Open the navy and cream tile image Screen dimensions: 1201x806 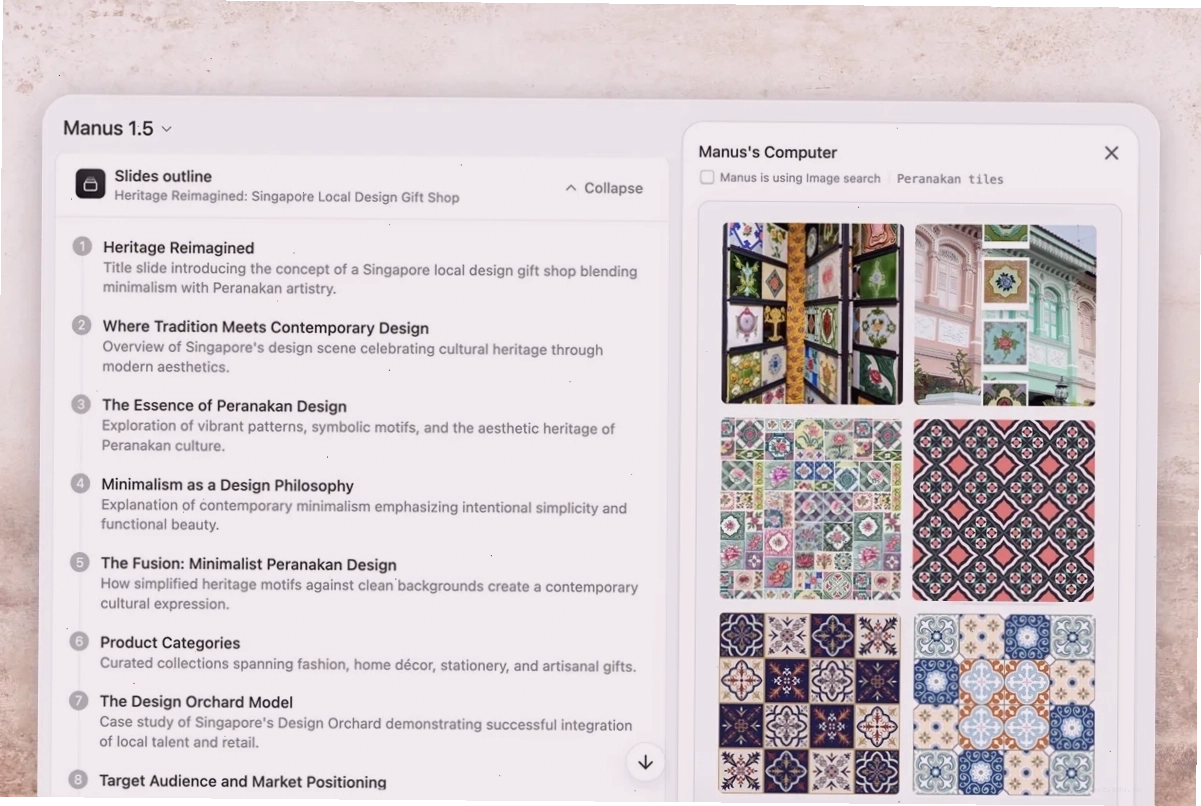click(x=809, y=704)
